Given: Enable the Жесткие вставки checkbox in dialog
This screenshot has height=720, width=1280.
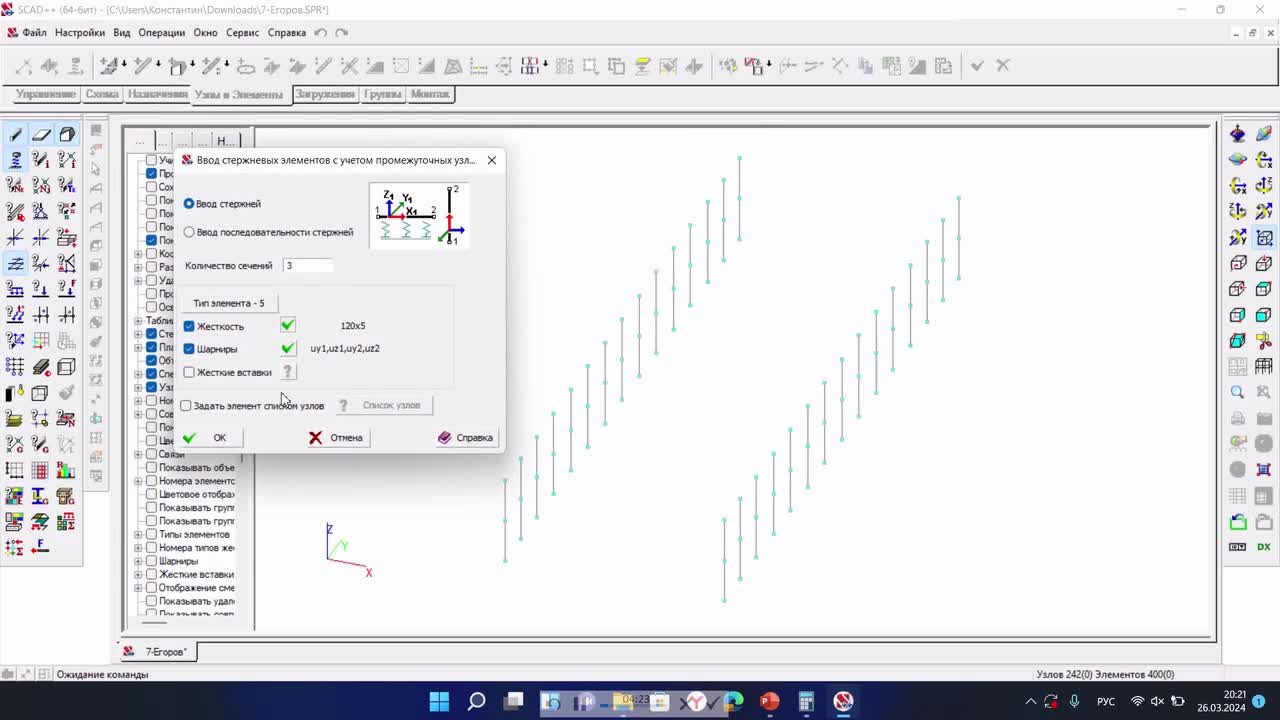Looking at the screenshot, I should pyautogui.click(x=189, y=372).
